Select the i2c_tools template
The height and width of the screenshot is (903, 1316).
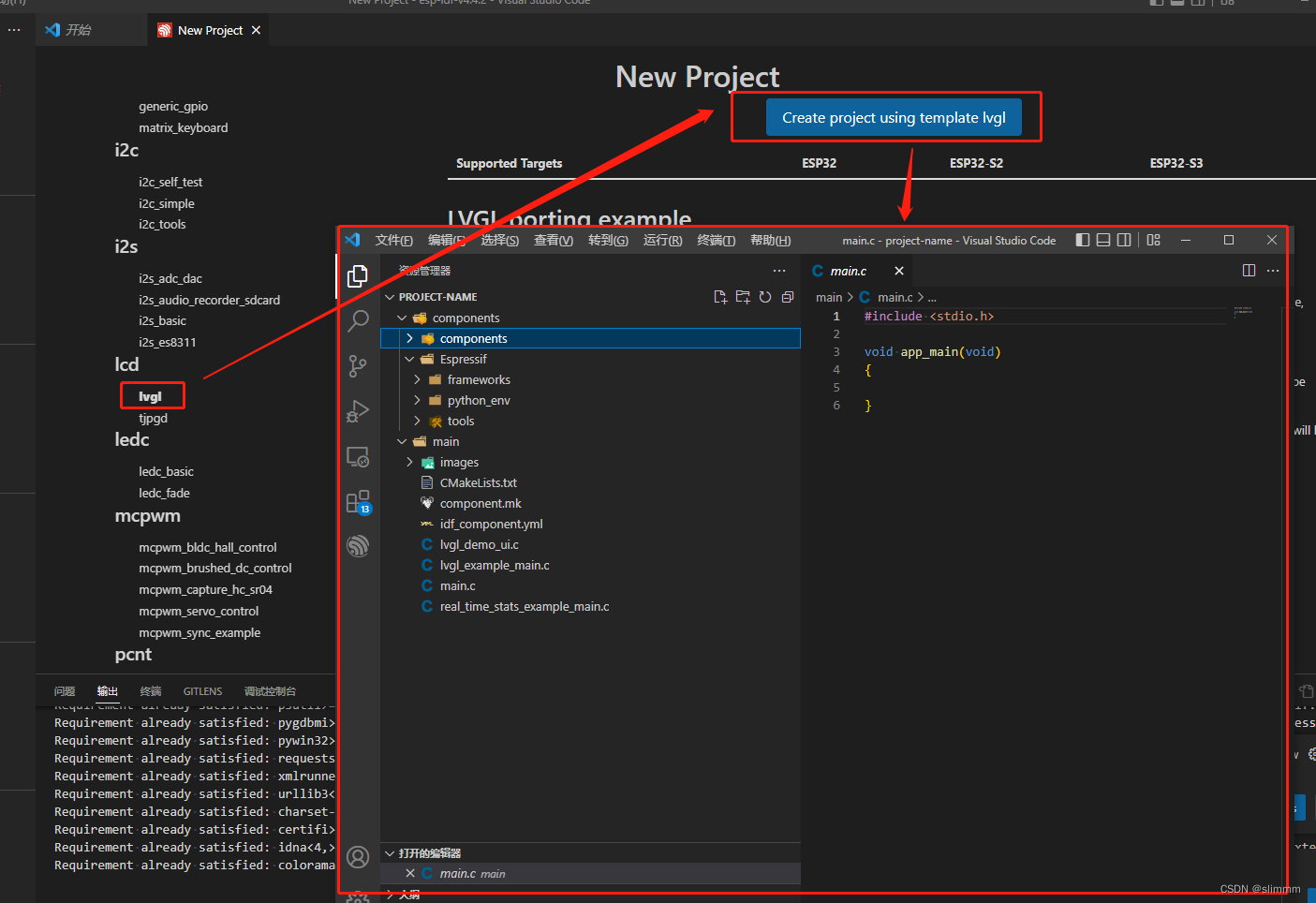coord(162,224)
